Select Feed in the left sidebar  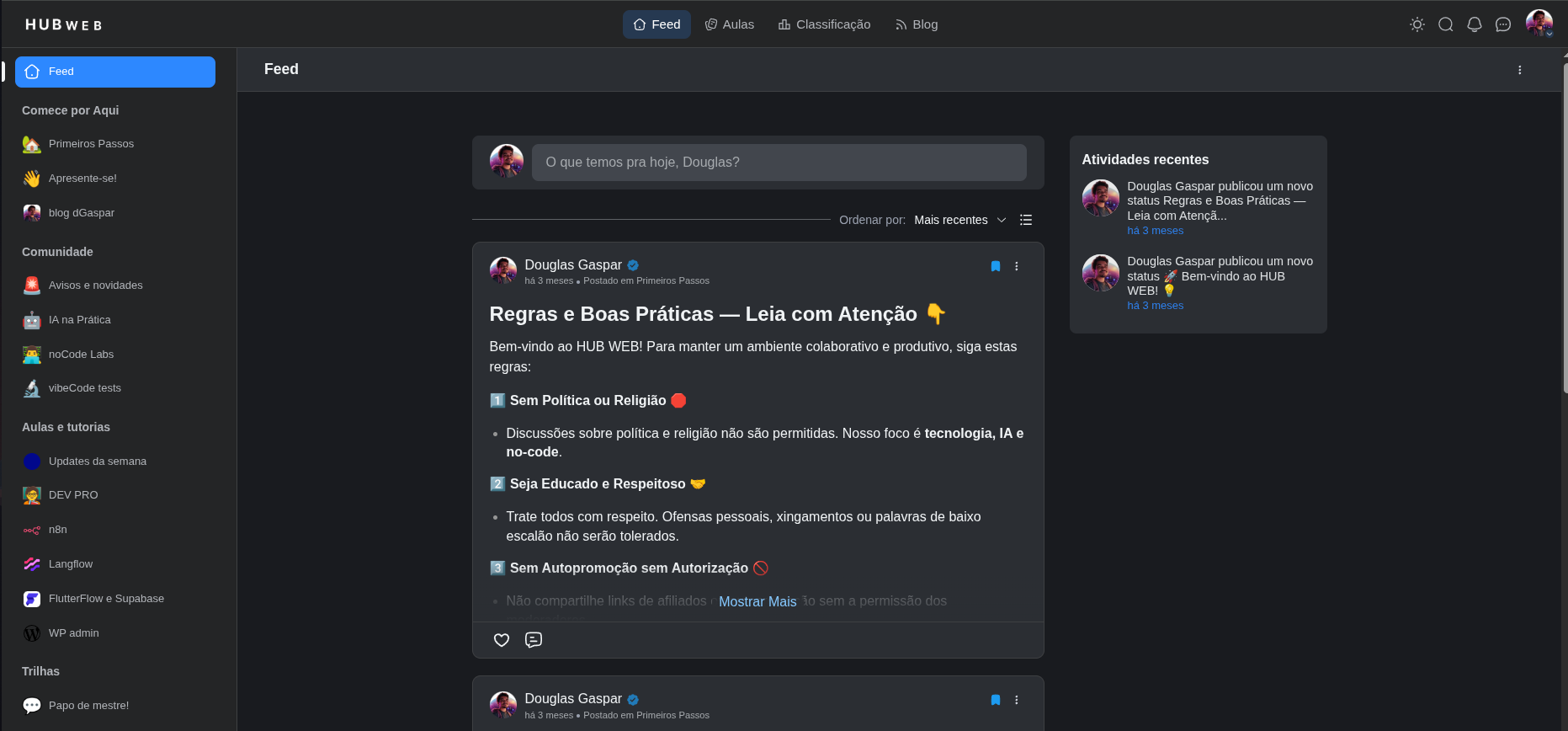click(115, 72)
